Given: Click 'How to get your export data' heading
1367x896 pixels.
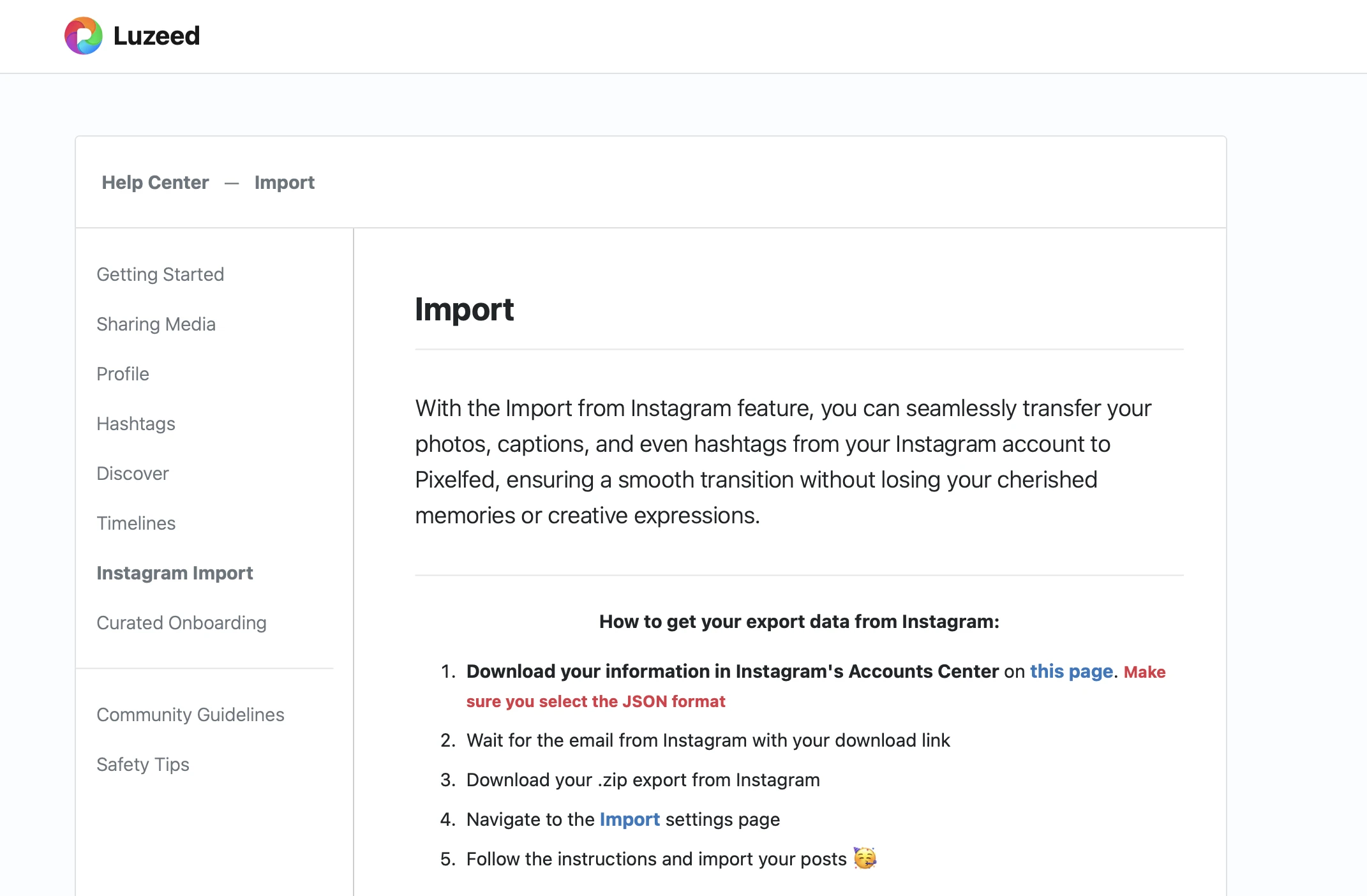Looking at the screenshot, I should click(x=799, y=622).
